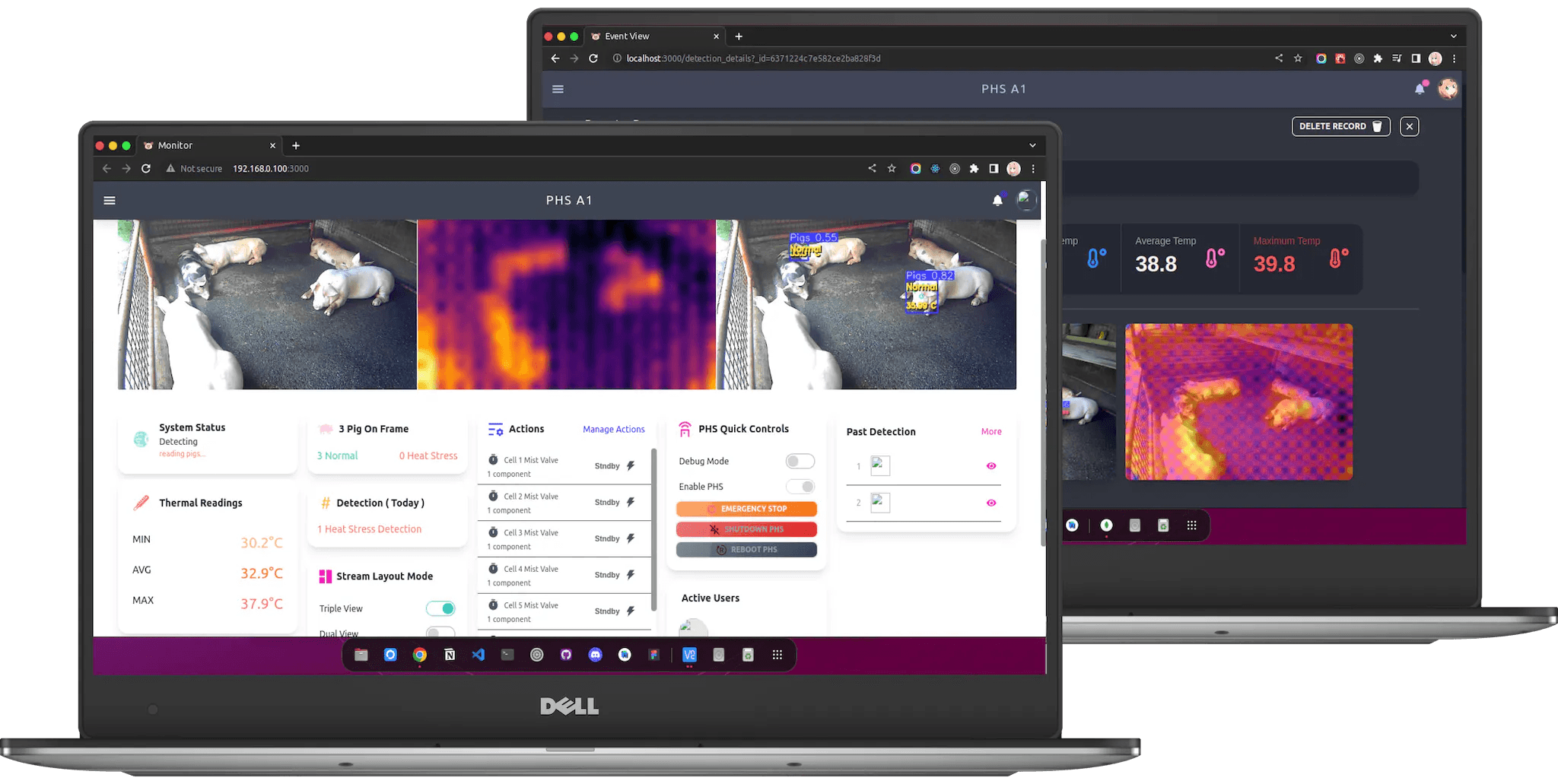Click profile avatar in Event View app header
This screenshot has width=1558, height=784.
pos(1448,89)
